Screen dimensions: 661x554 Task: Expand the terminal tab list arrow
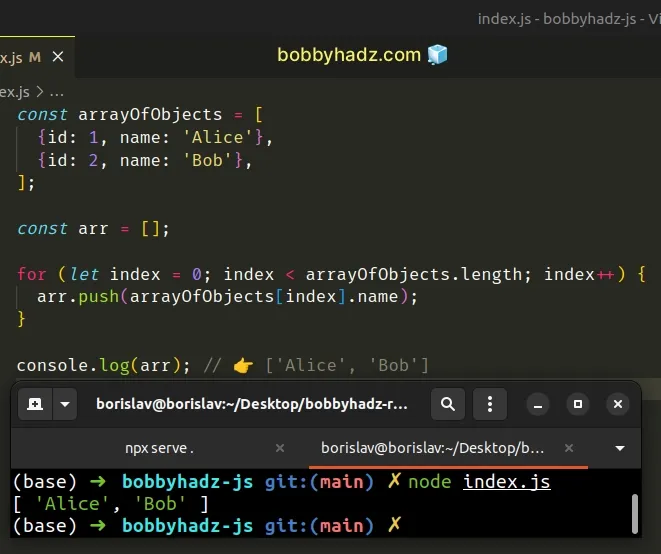pos(620,448)
